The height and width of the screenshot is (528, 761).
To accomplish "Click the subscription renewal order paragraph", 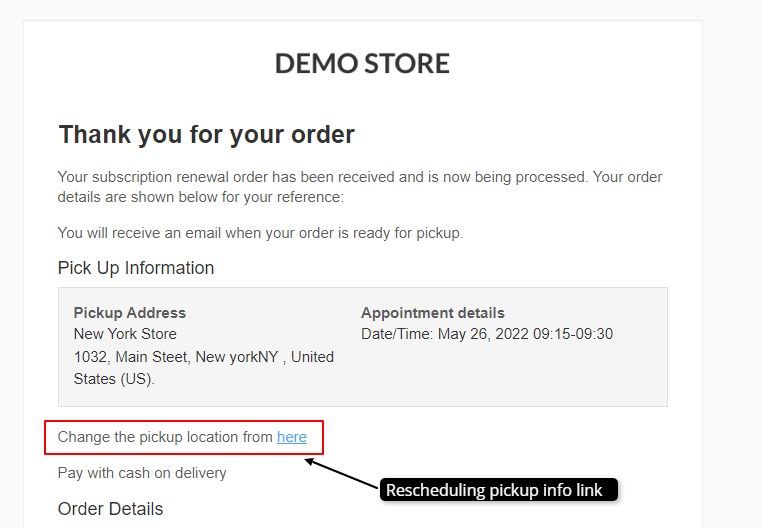I will pos(360,187).
